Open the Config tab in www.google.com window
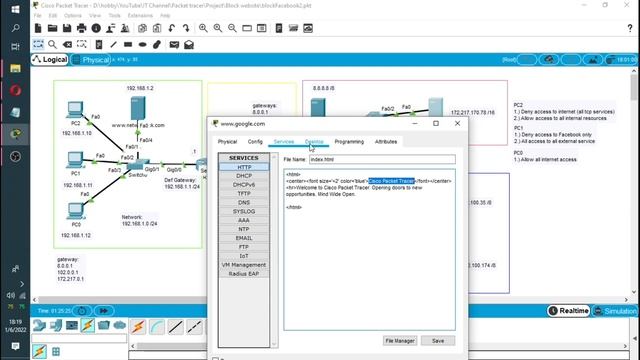The height and width of the screenshot is (360, 640). coord(255,142)
